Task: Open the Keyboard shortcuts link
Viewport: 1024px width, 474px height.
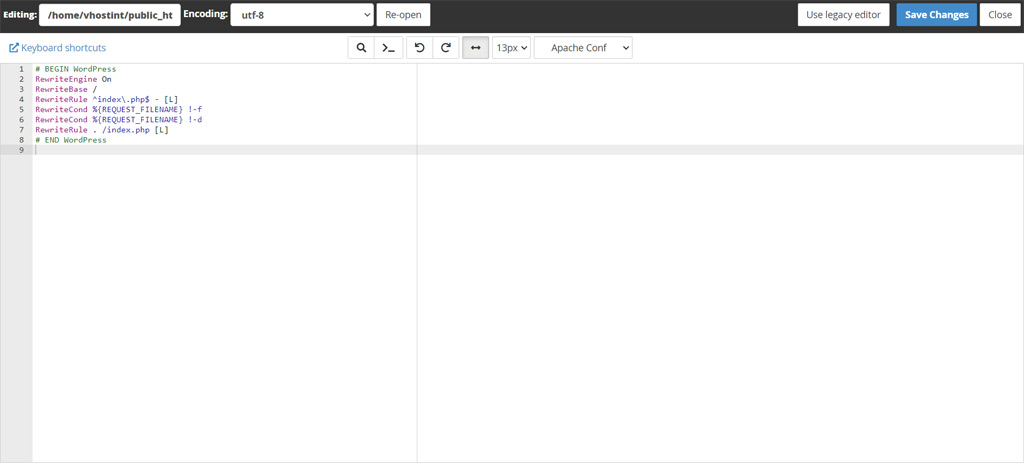Action: [57, 48]
